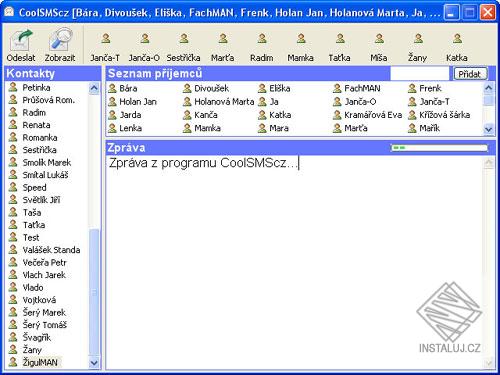Screen dimensions: 500x375
Task: Select ŽigulMAN contact
Action: click(x=34, y=363)
